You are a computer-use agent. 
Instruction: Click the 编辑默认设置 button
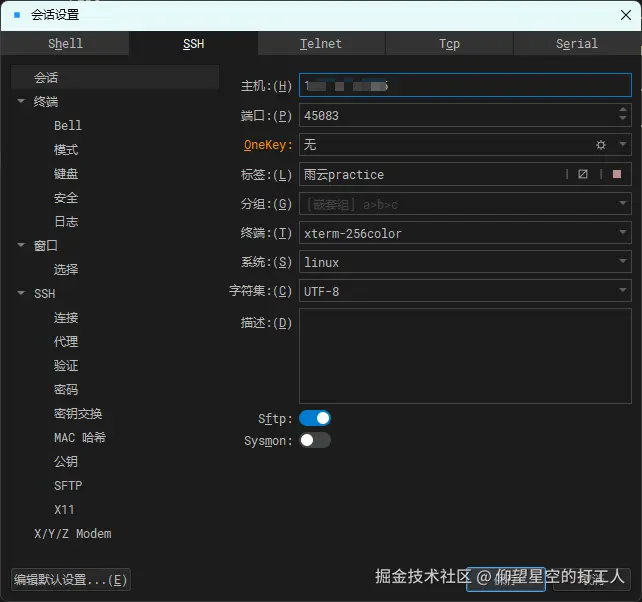click(x=71, y=579)
